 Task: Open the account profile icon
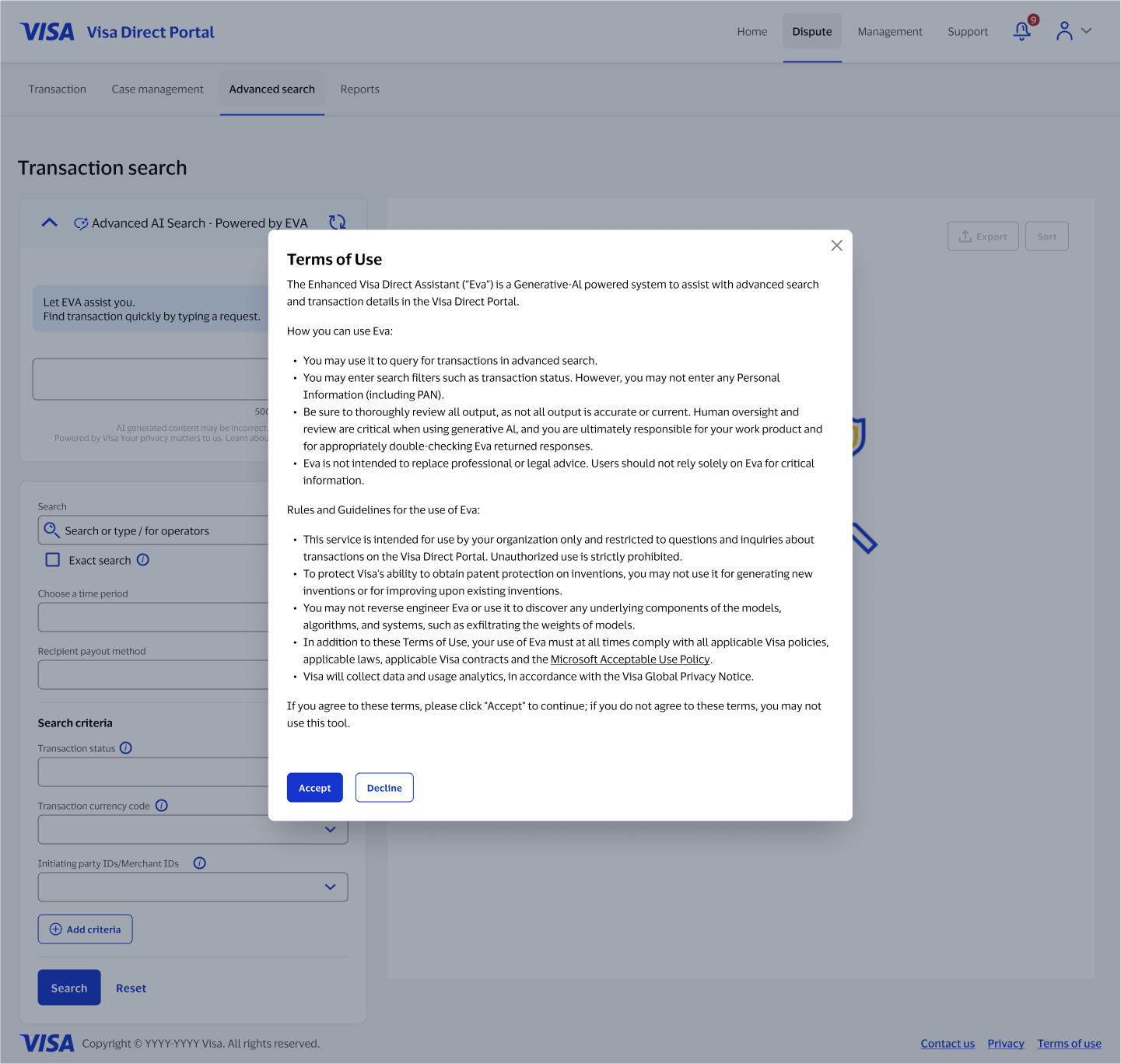pyautogui.click(x=1065, y=31)
